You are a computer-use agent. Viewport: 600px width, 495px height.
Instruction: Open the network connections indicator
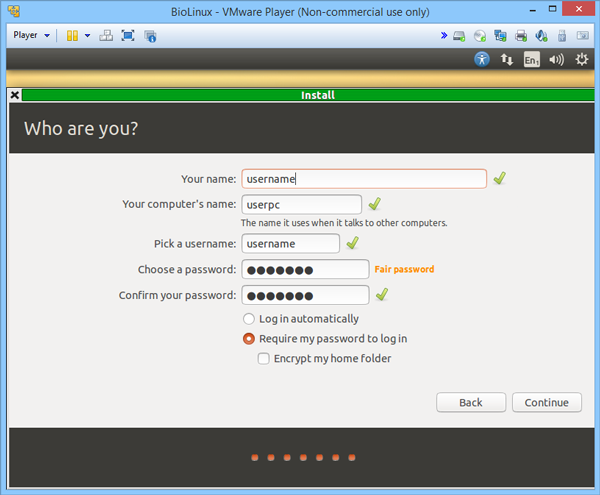tap(507, 59)
